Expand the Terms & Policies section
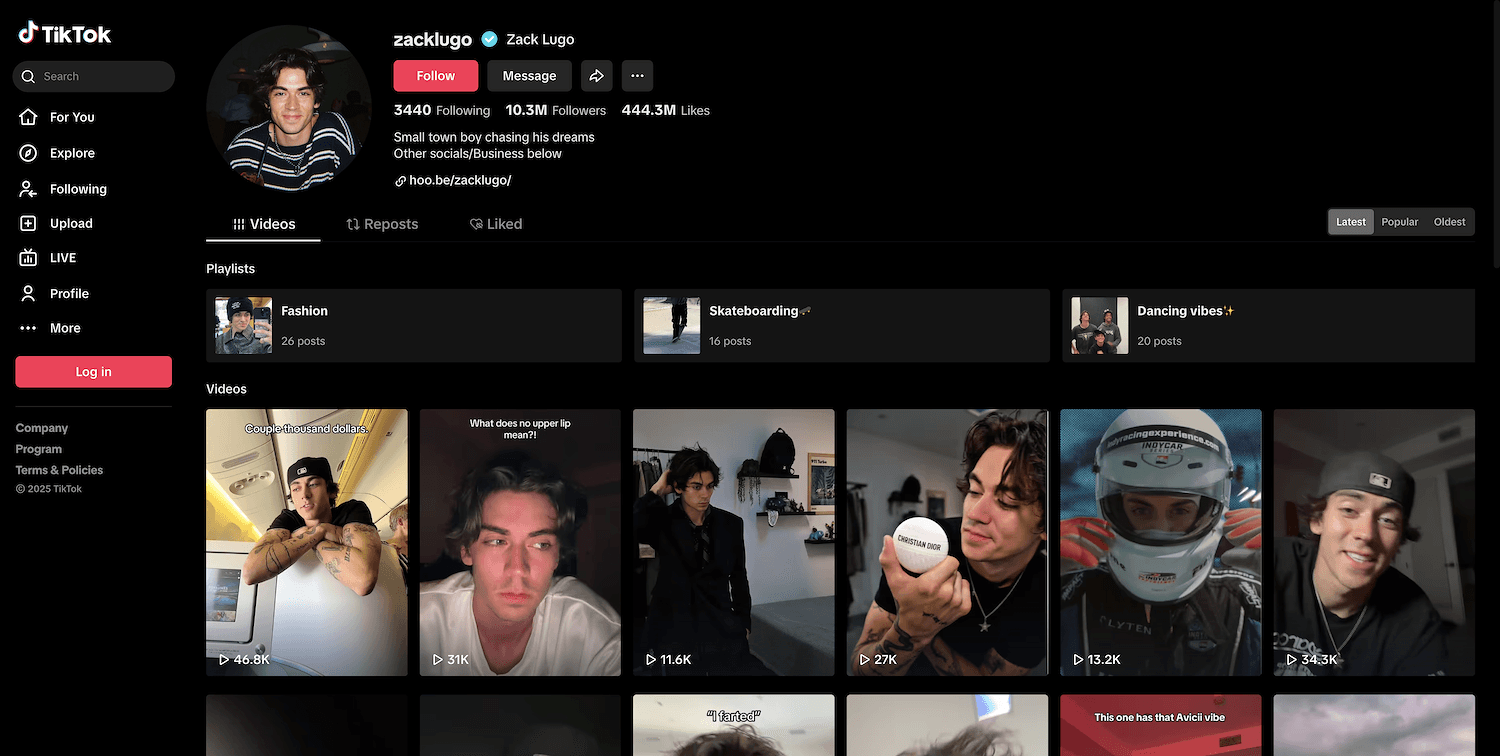This screenshot has width=1500, height=756. click(59, 470)
